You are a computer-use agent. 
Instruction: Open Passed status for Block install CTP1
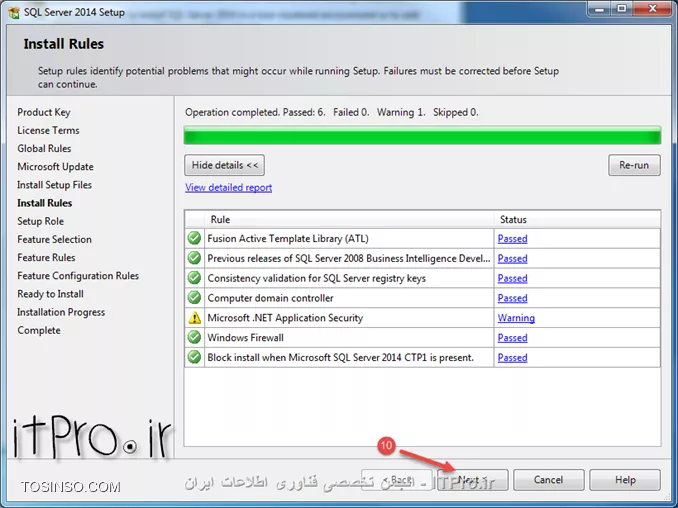pos(512,358)
